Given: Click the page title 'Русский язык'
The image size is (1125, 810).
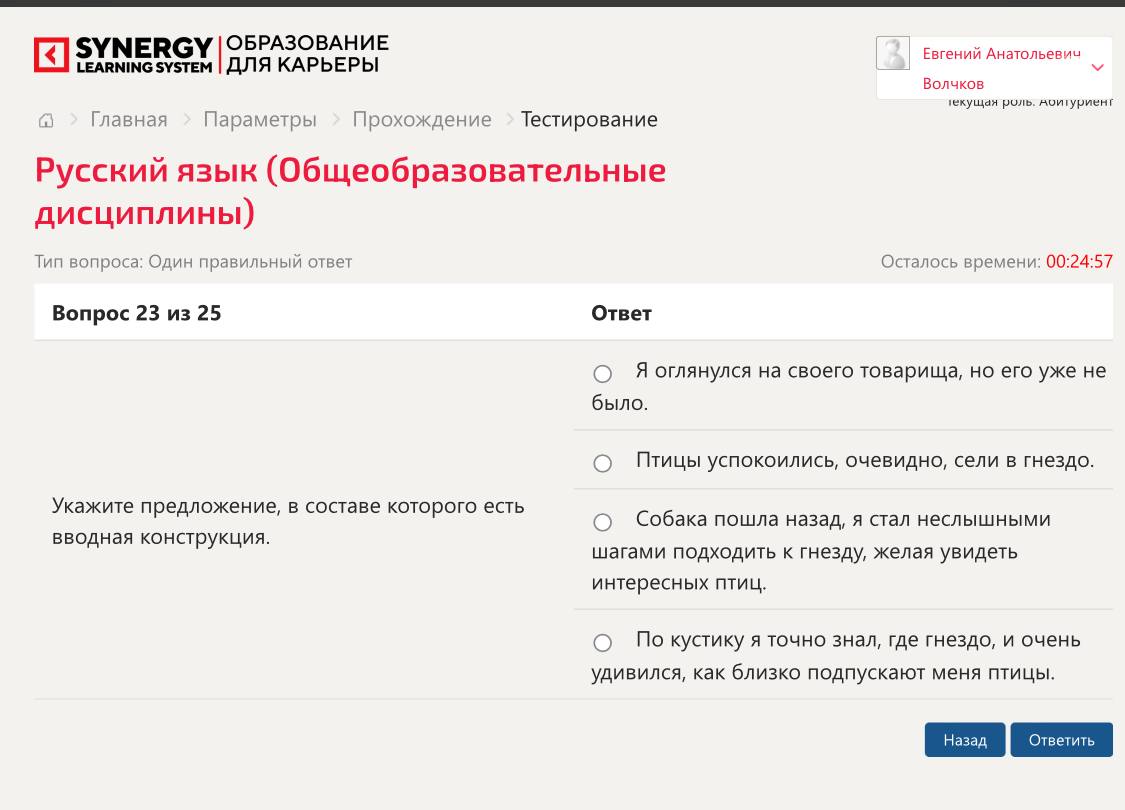Looking at the screenshot, I should click(350, 191).
